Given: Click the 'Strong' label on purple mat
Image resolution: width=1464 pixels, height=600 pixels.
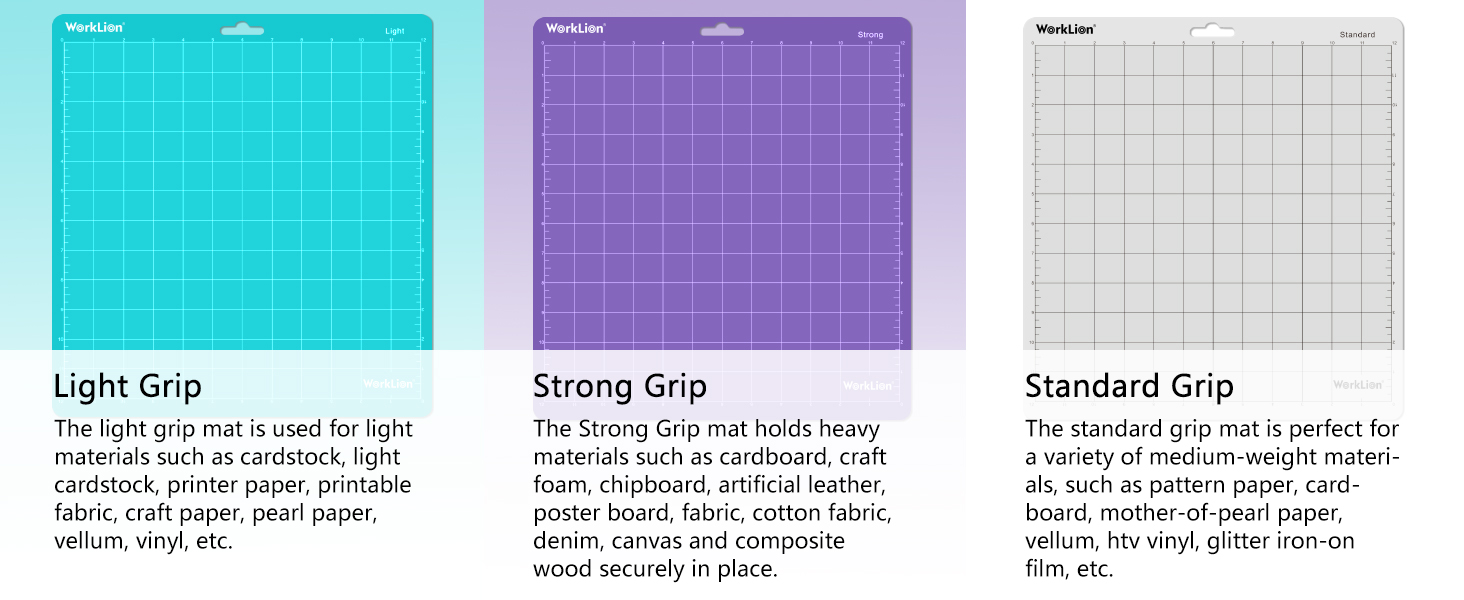Looking at the screenshot, I should click(870, 35).
